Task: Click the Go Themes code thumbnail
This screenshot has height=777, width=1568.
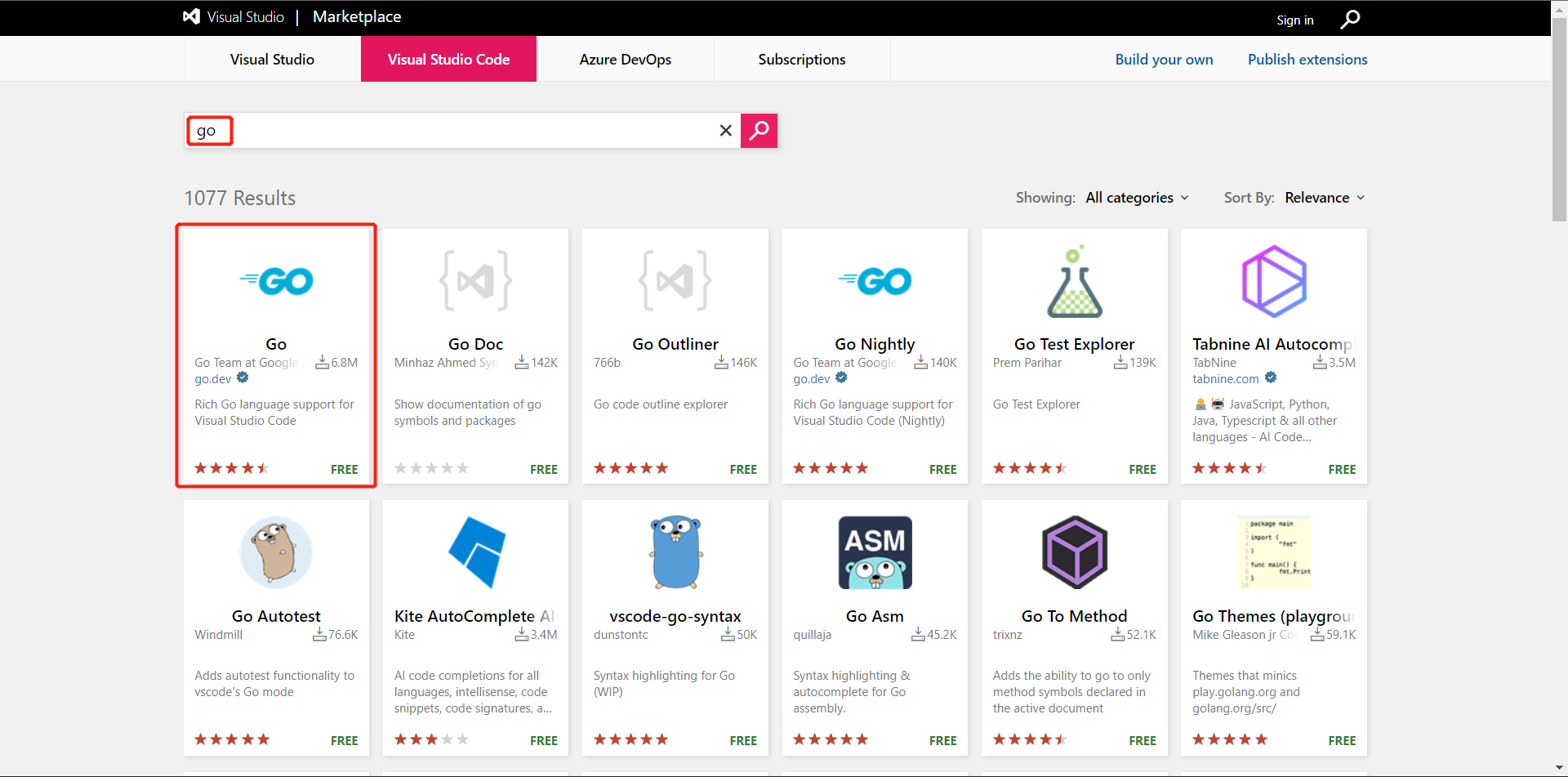Action: coord(1274,552)
